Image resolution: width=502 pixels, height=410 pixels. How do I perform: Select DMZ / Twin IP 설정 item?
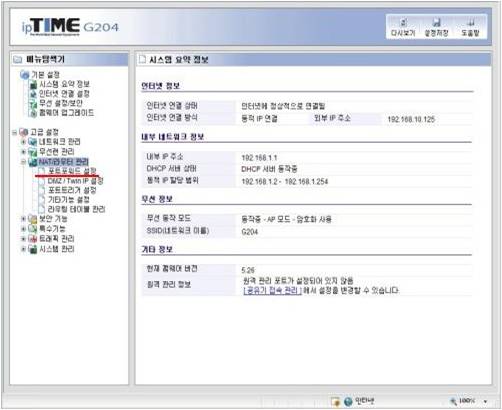[x=75, y=181]
